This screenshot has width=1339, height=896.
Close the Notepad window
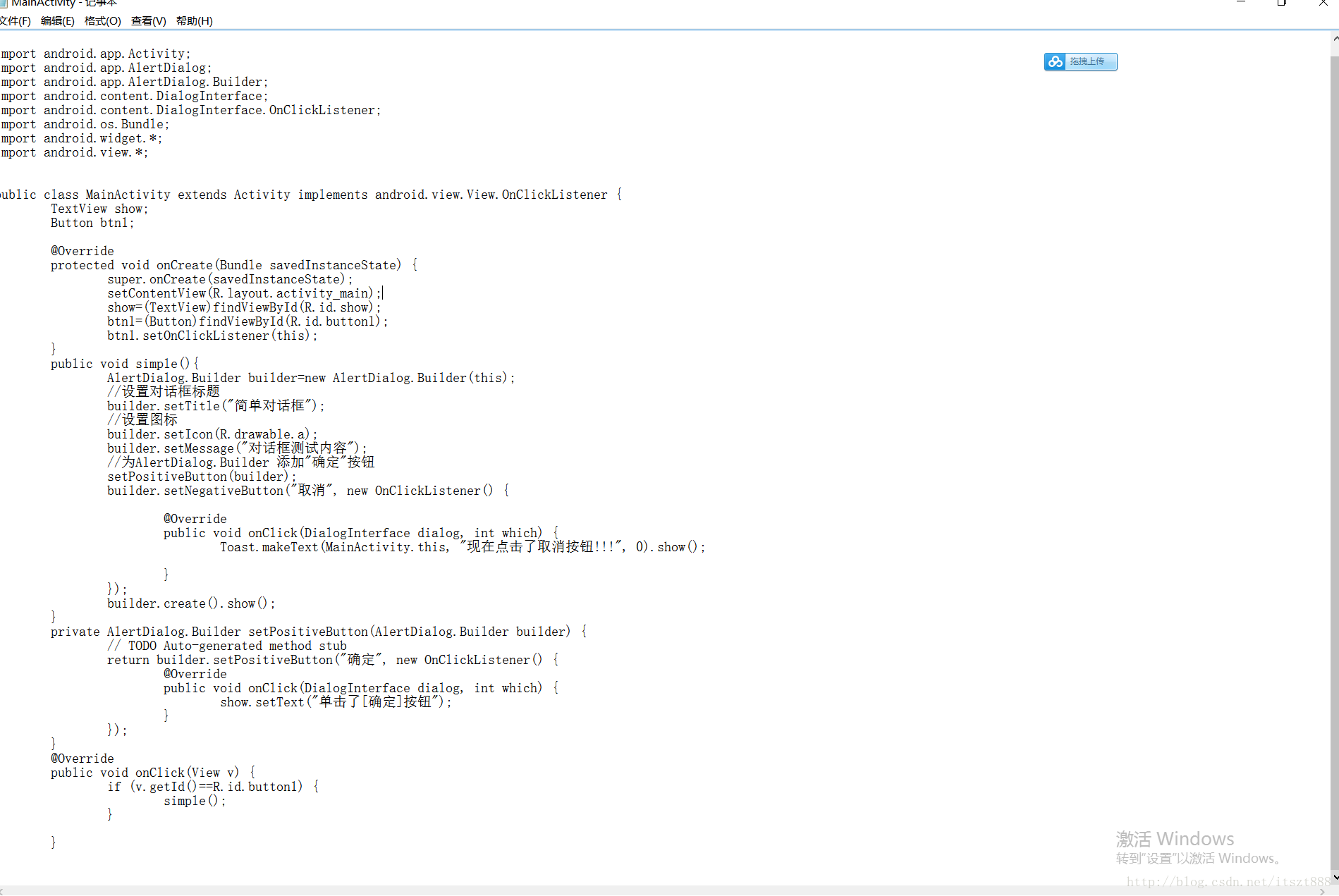pyautogui.click(x=1323, y=3)
